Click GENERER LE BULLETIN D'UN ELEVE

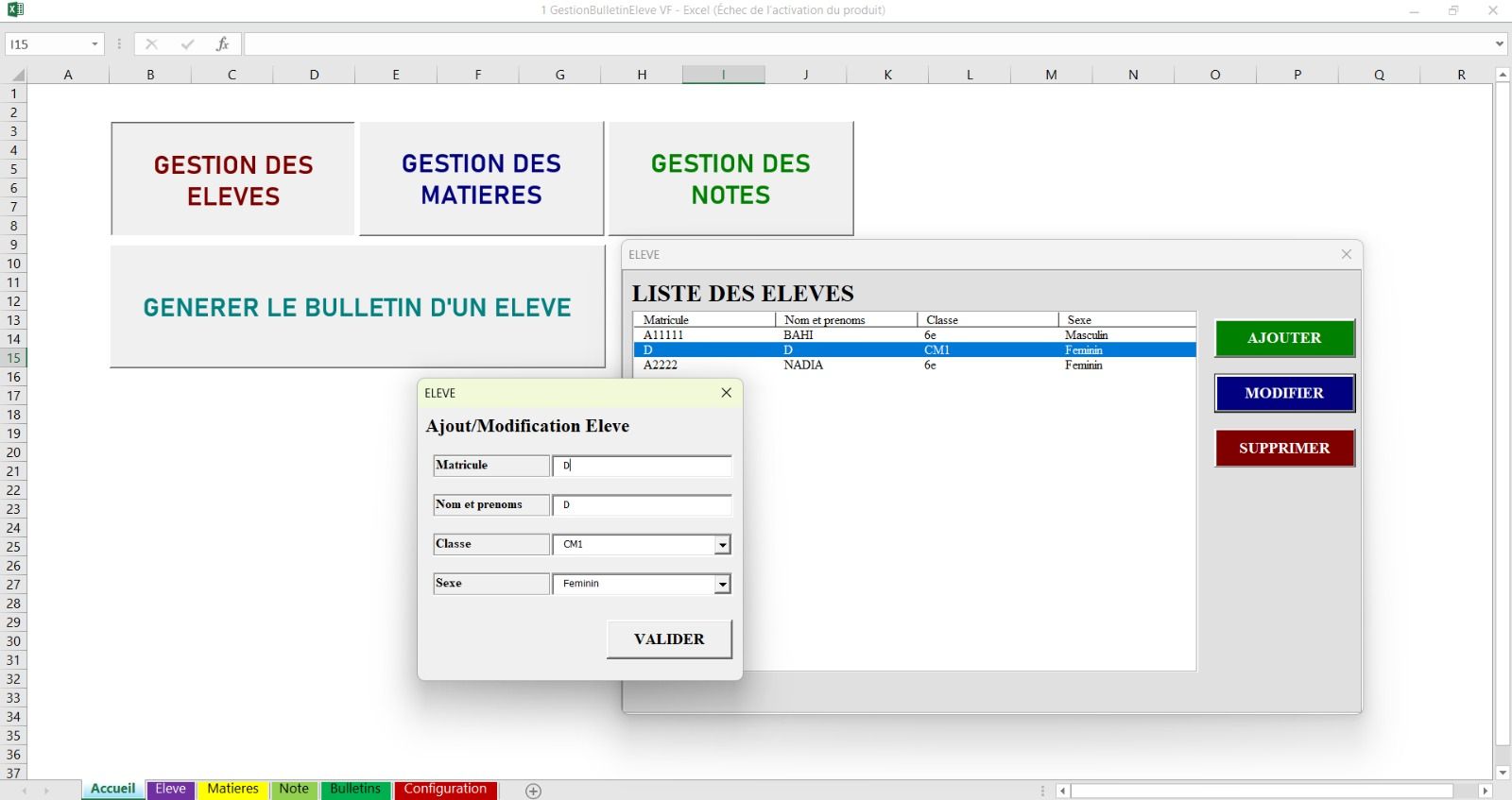click(357, 307)
